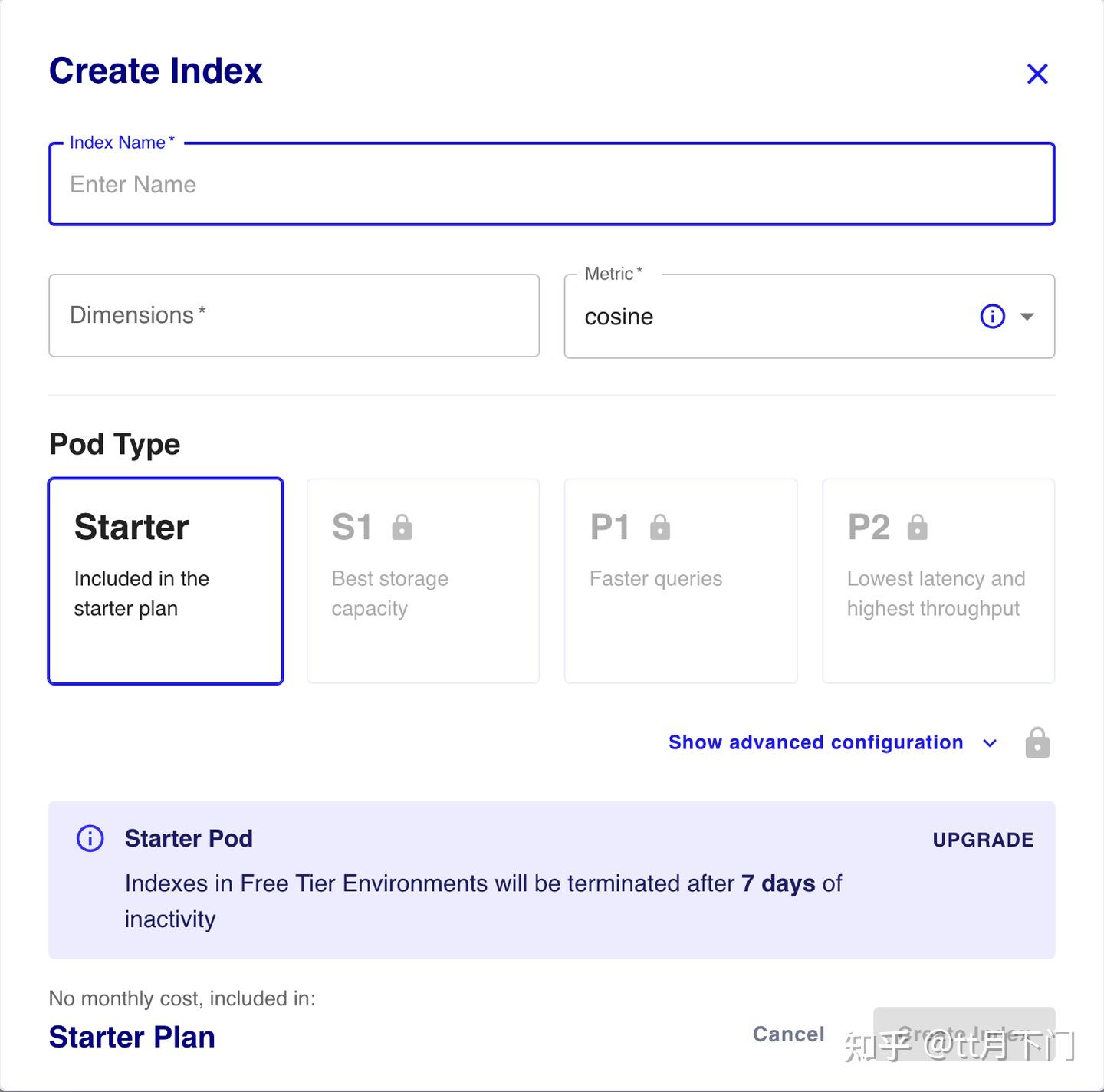This screenshot has width=1104, height=1092.
Task: Select the S1 pod type card
Action: [x=423, y=581]
